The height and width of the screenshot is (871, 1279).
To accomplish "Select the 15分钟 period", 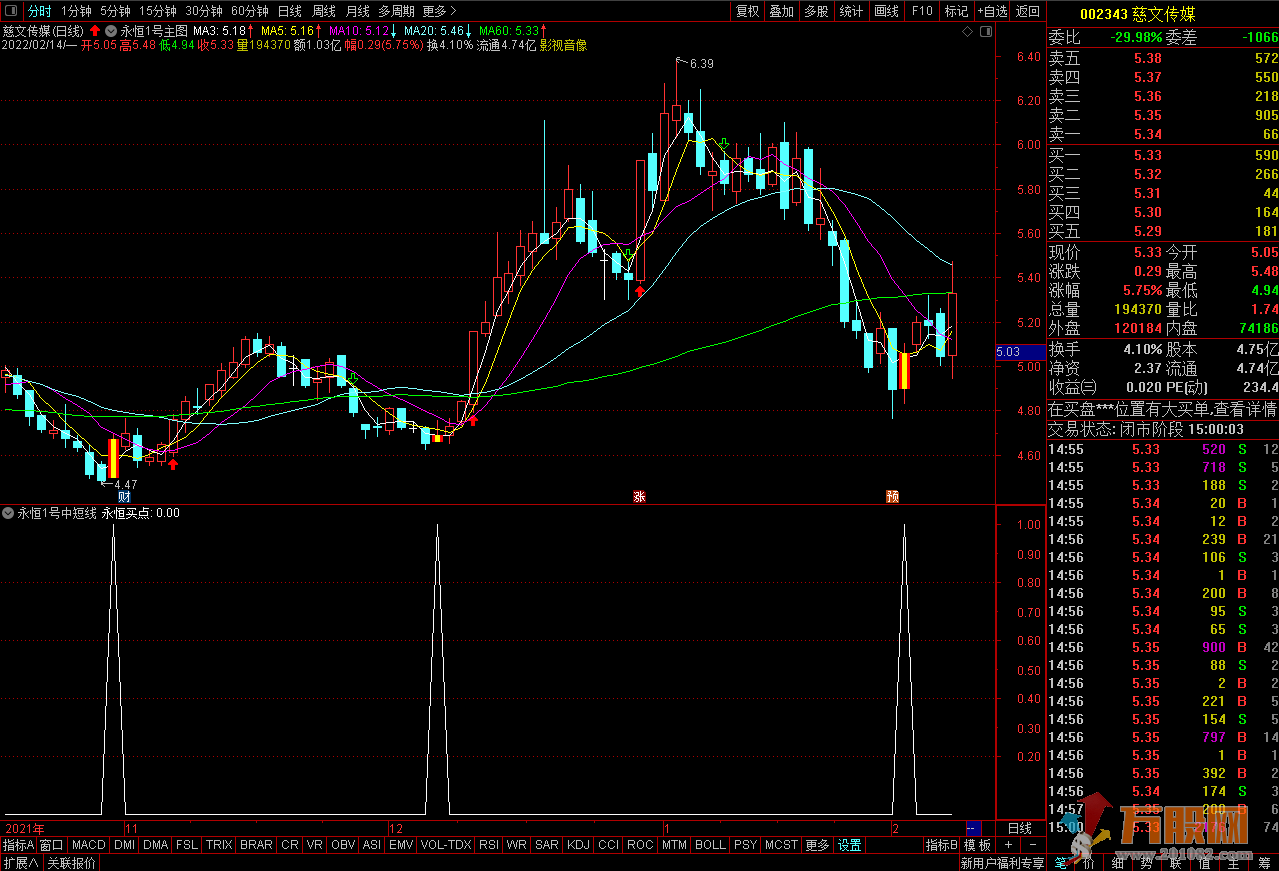I will click(158, 11).
